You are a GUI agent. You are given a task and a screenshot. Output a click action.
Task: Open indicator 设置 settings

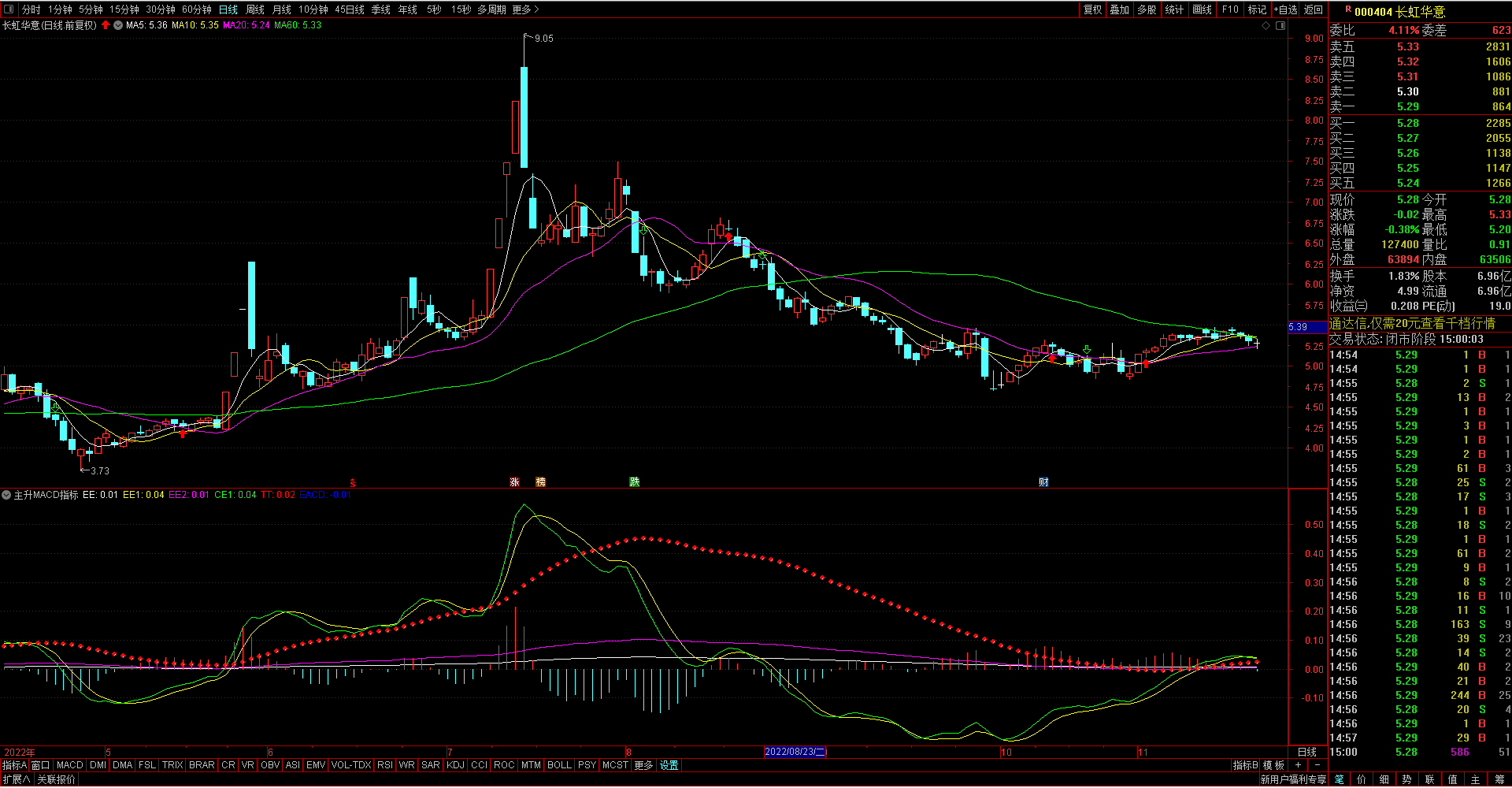point(669,765)
